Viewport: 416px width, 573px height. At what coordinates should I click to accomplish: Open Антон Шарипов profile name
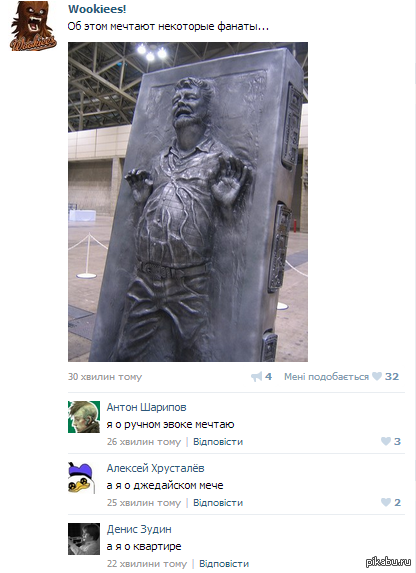(146, 407)
